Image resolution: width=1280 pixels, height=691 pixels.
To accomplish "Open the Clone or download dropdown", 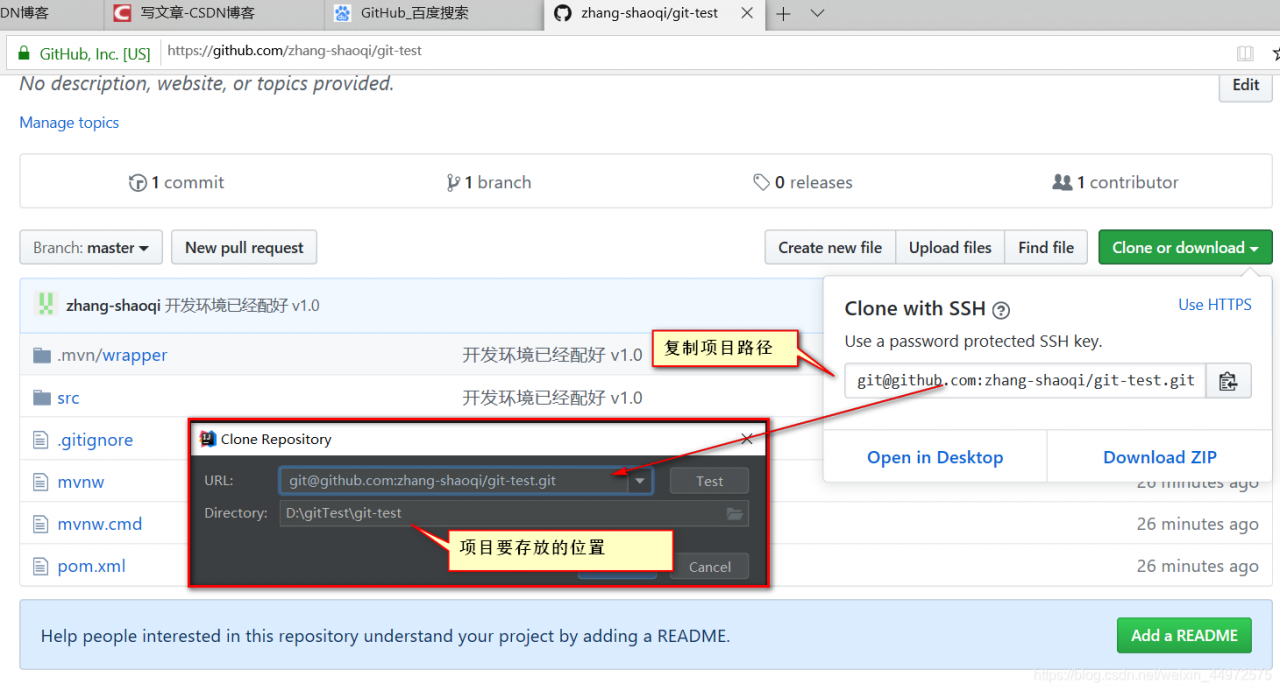I will point(1185,248).
